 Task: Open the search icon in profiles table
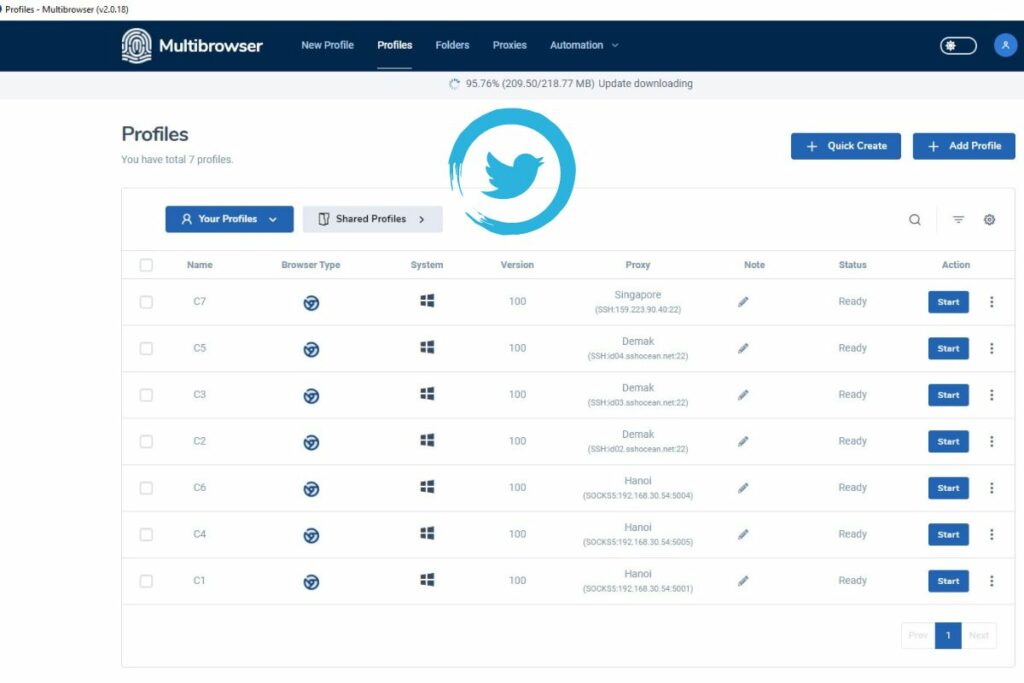point(915,219)
